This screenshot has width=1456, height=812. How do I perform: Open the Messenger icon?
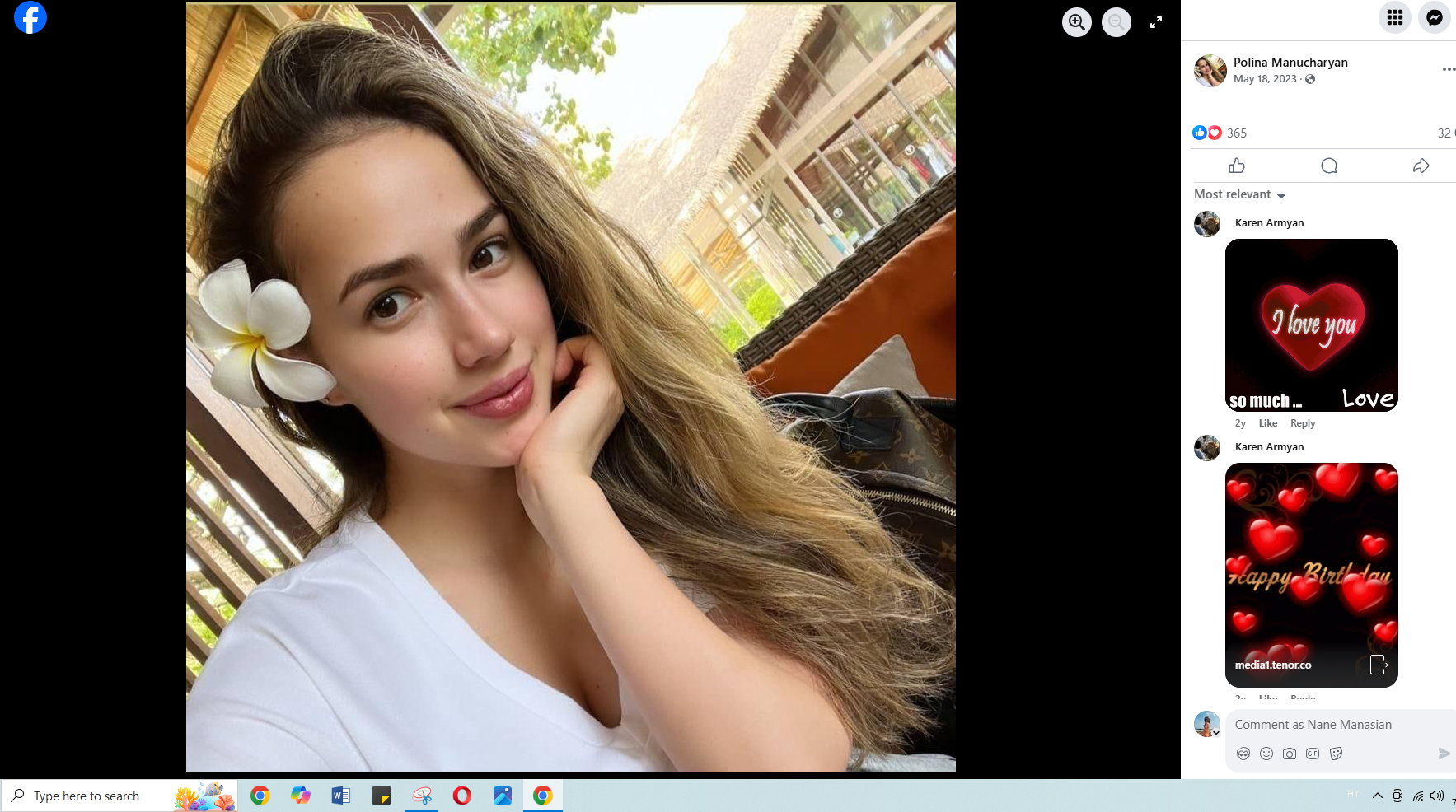click(1434, 17)
